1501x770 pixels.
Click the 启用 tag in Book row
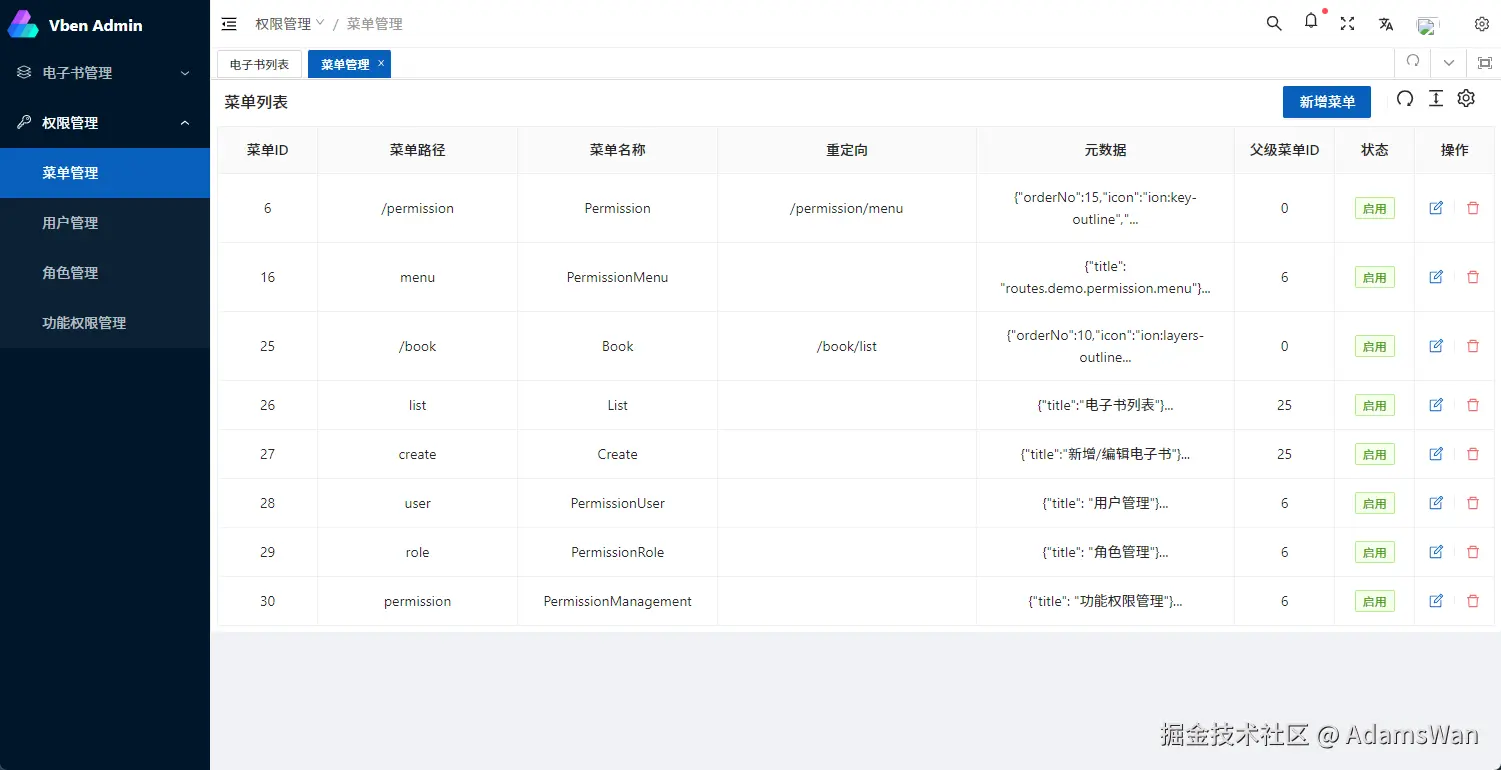1374,346
